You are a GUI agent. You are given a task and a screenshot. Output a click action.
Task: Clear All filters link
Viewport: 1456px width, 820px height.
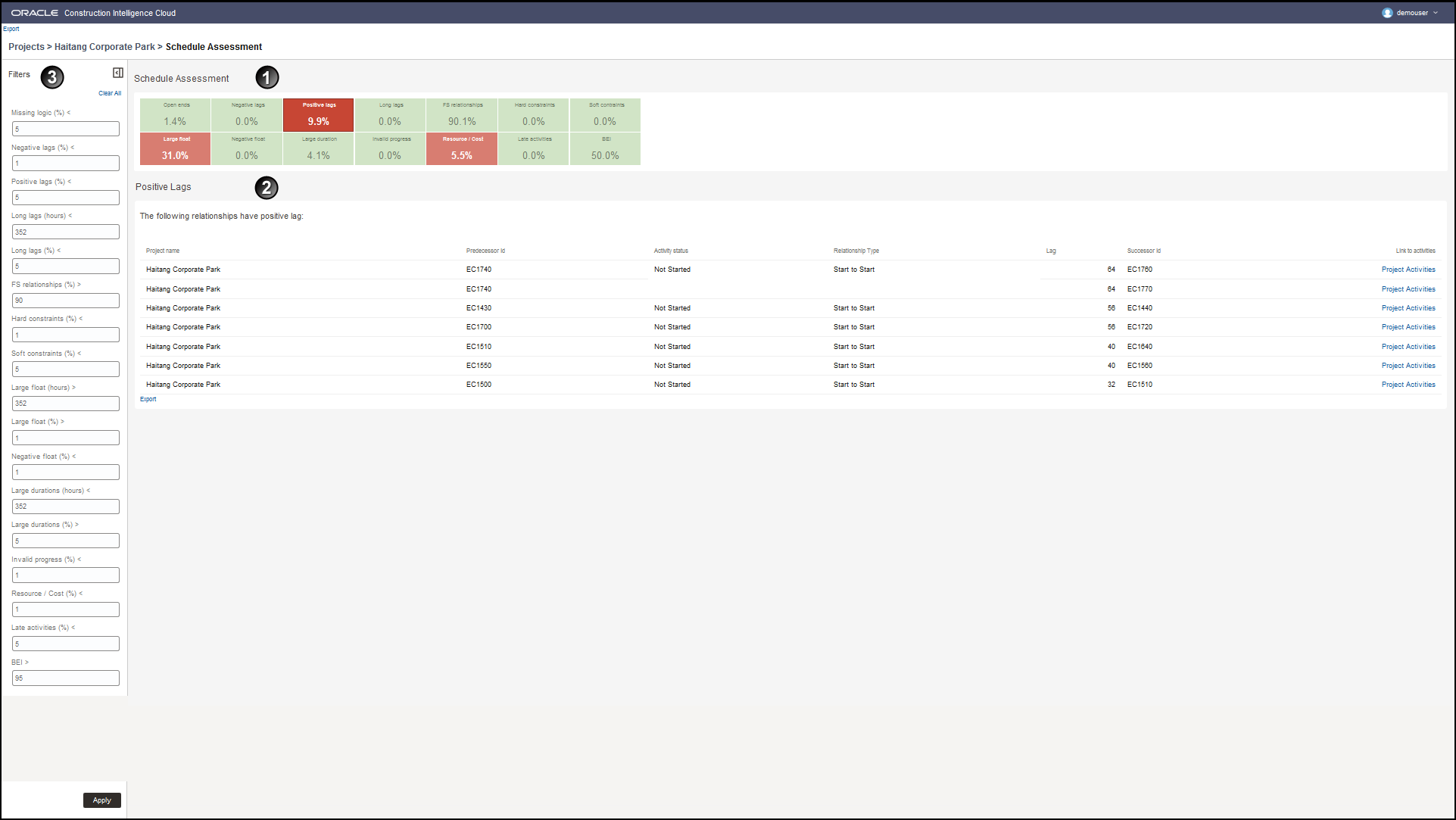pos(110,93)
